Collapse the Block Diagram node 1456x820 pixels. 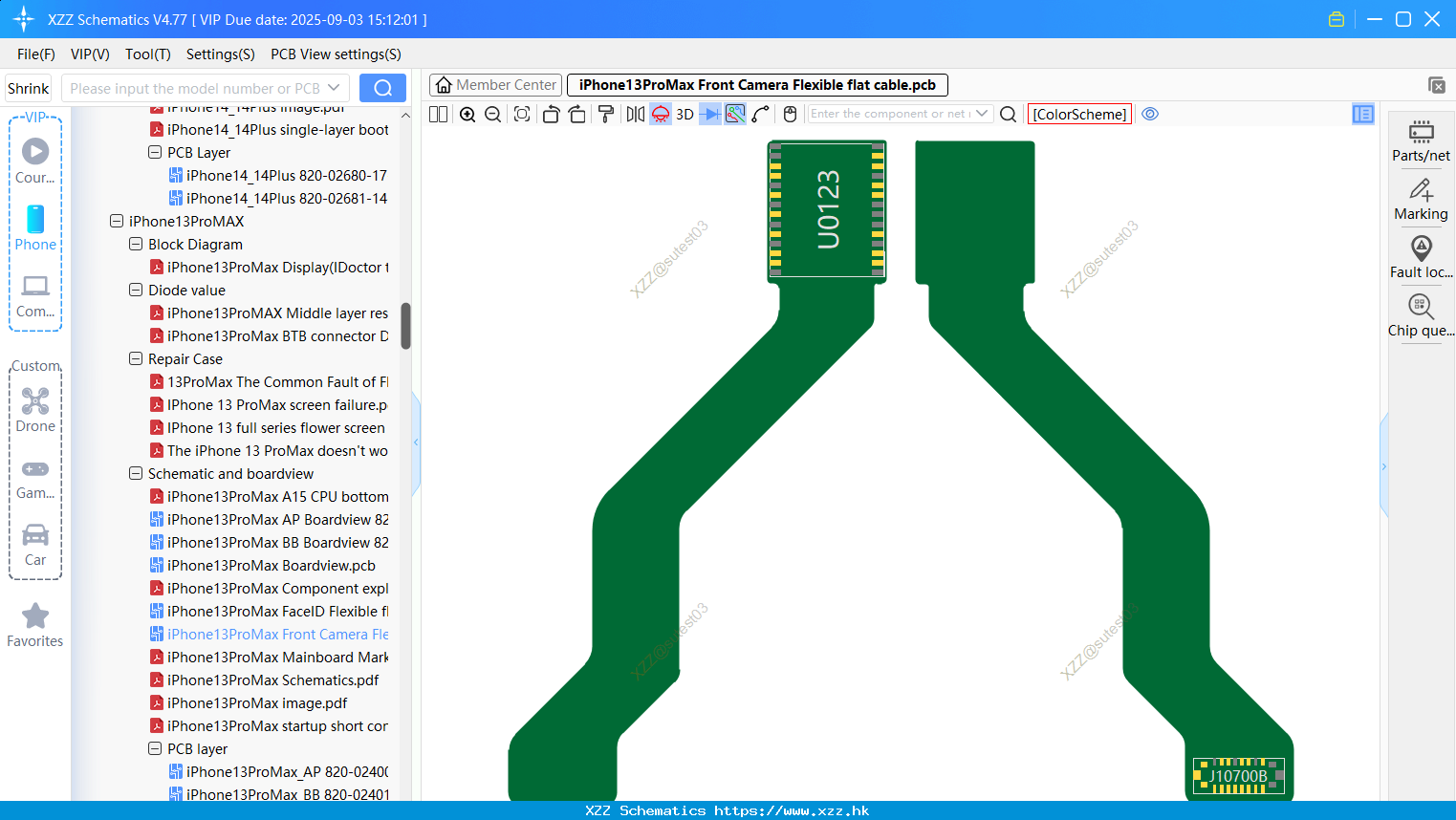point(136,244)
